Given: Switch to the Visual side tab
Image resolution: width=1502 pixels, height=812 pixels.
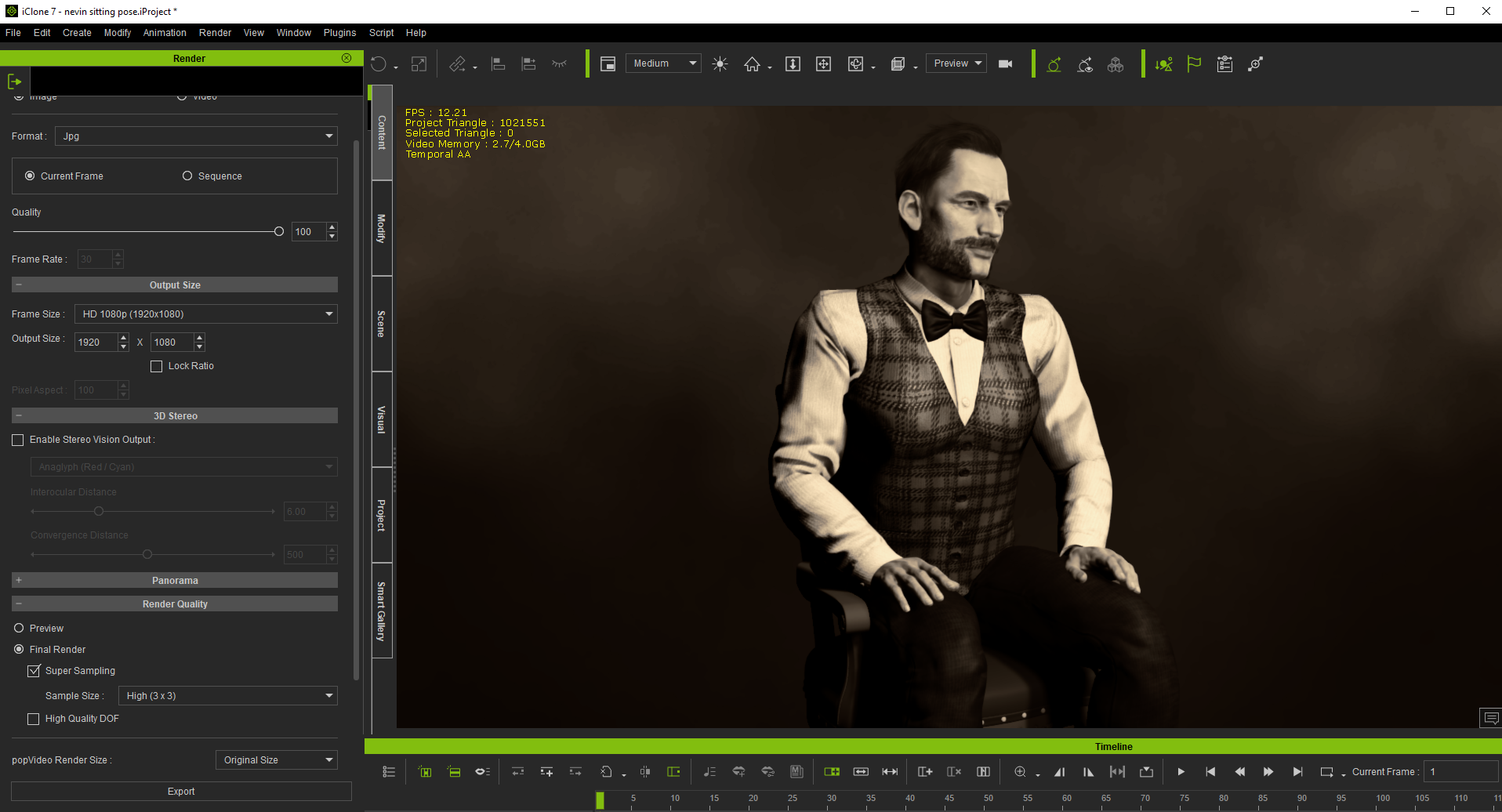Looking at the screenshot, I should (382, 419).
